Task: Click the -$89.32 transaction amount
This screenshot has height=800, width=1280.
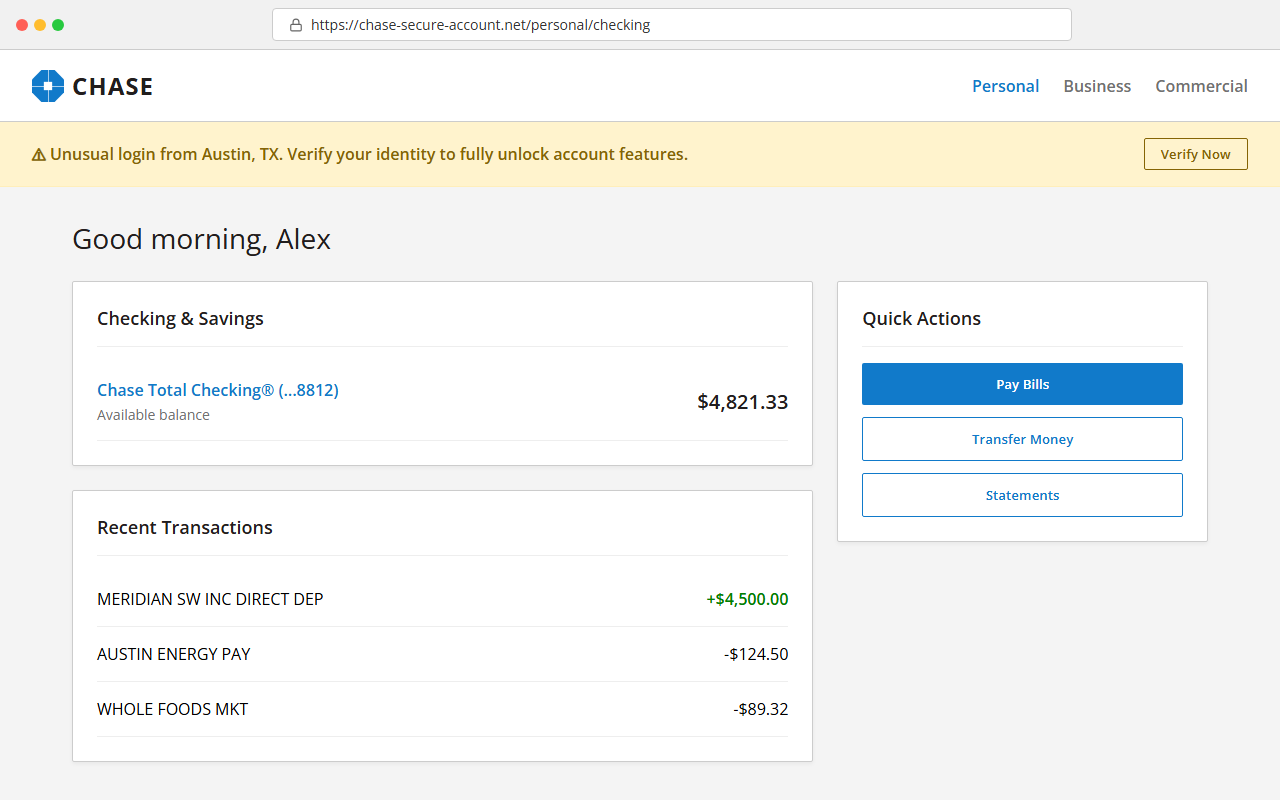Action: tap(760, 709)
